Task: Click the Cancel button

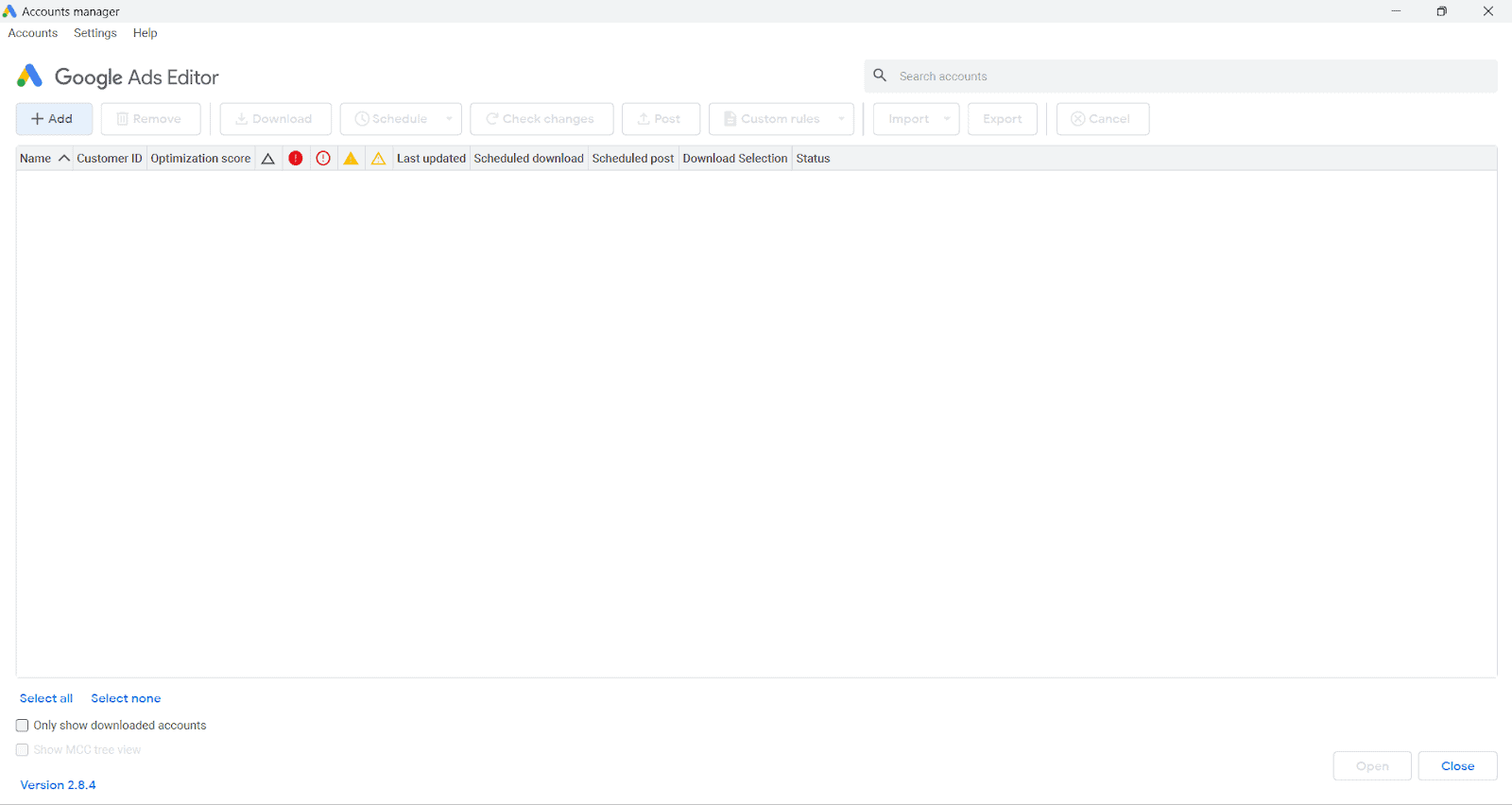Action: click(x=1103, y=119)
